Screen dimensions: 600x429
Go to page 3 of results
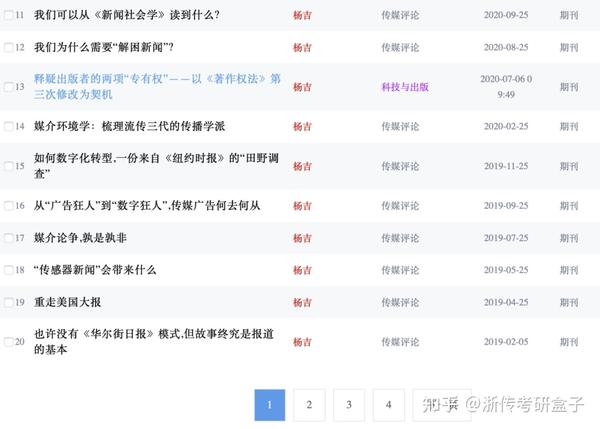click(x=349, y=405)
